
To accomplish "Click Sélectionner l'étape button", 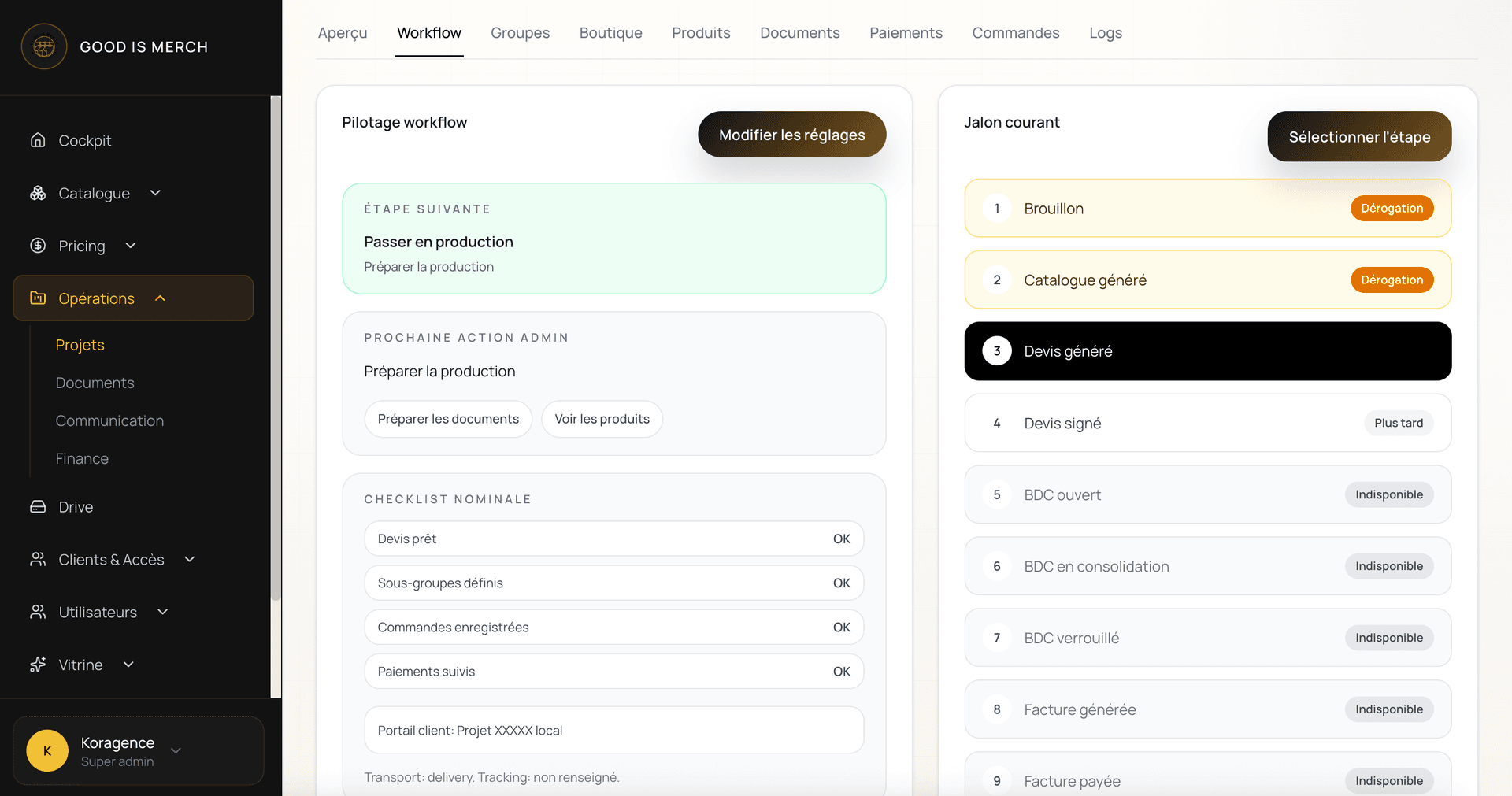I will click(1359, 136).
